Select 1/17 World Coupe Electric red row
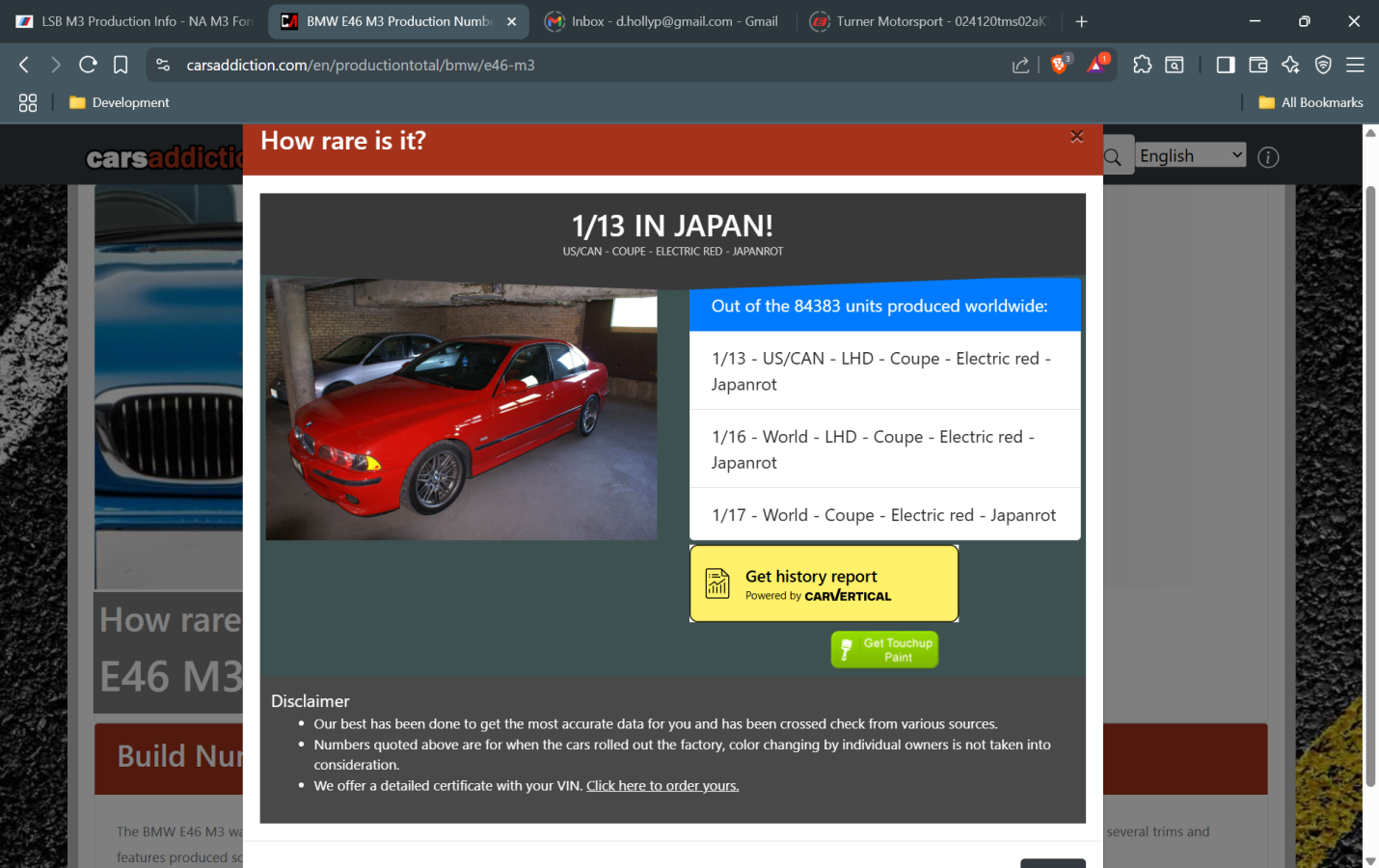The height and width of the screenshot is (868, 1379). [x=884, y=515]
